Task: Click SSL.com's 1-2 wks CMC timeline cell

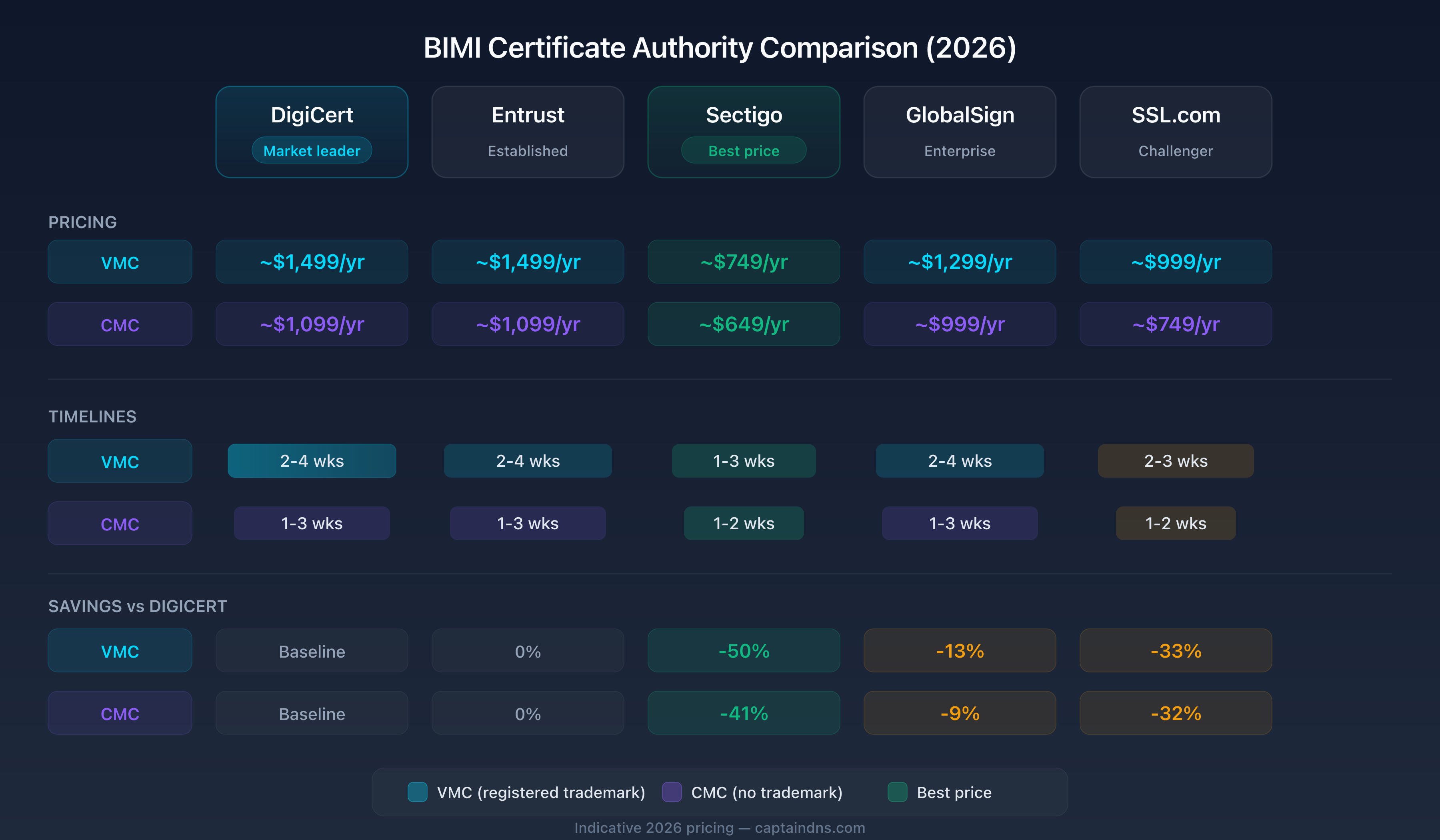Action: click(x=1176, y=523)
